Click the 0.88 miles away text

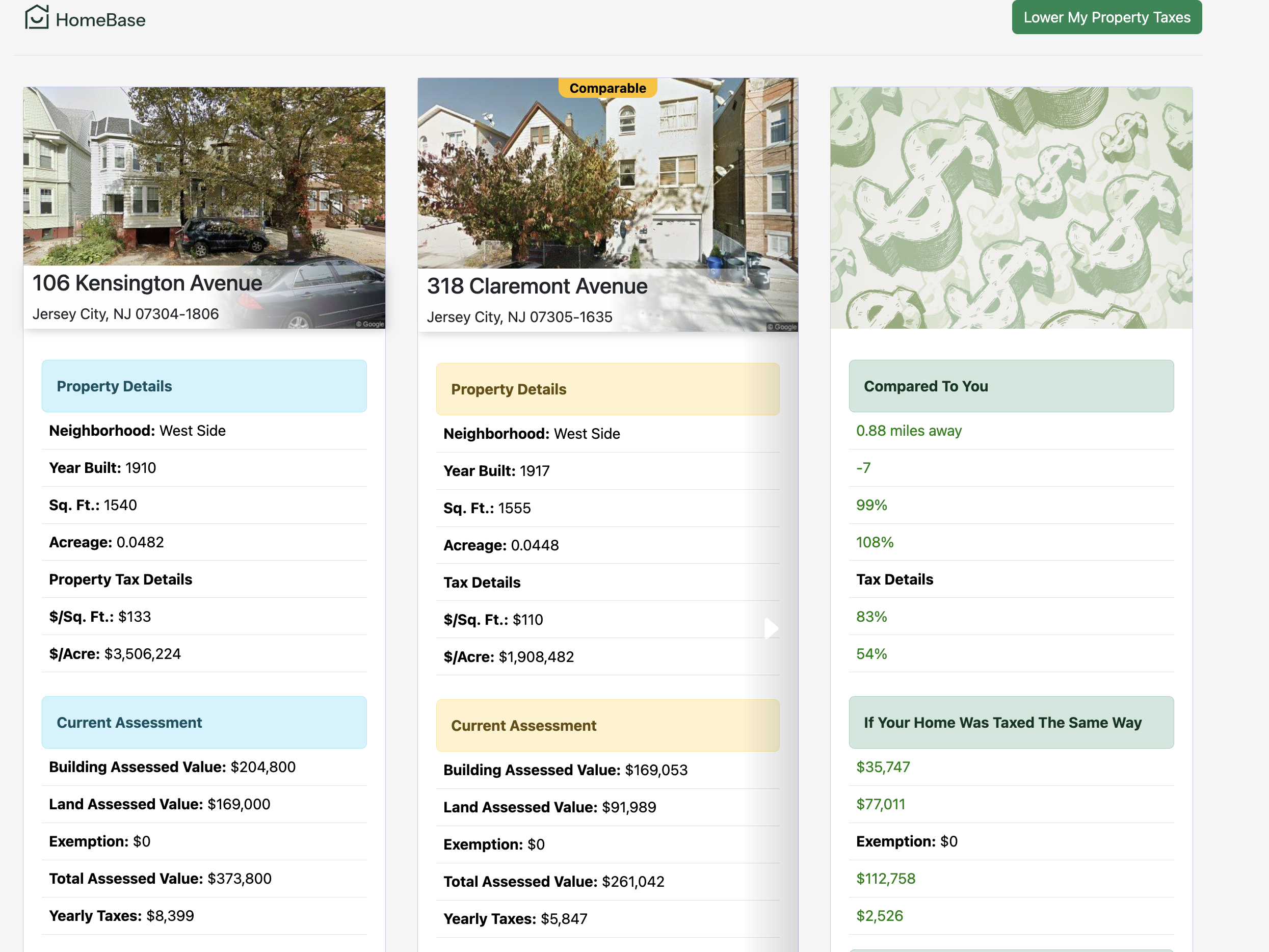pyautogui.click(x=909, y=430)
